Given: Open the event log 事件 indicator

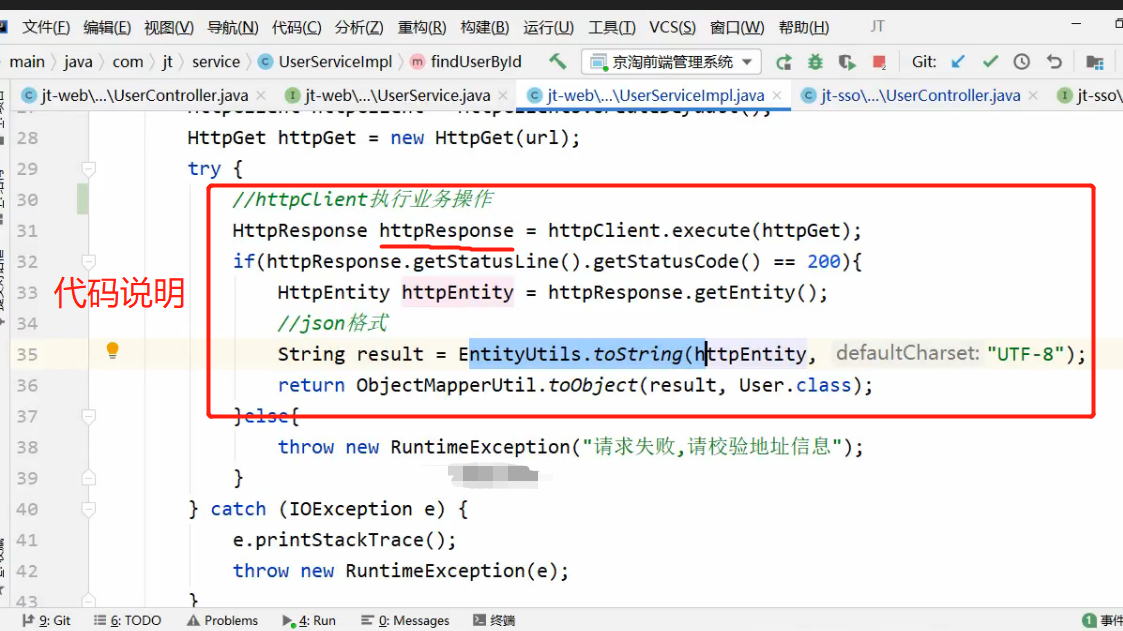Looking at the screenshot, I should click(1103, 620).
